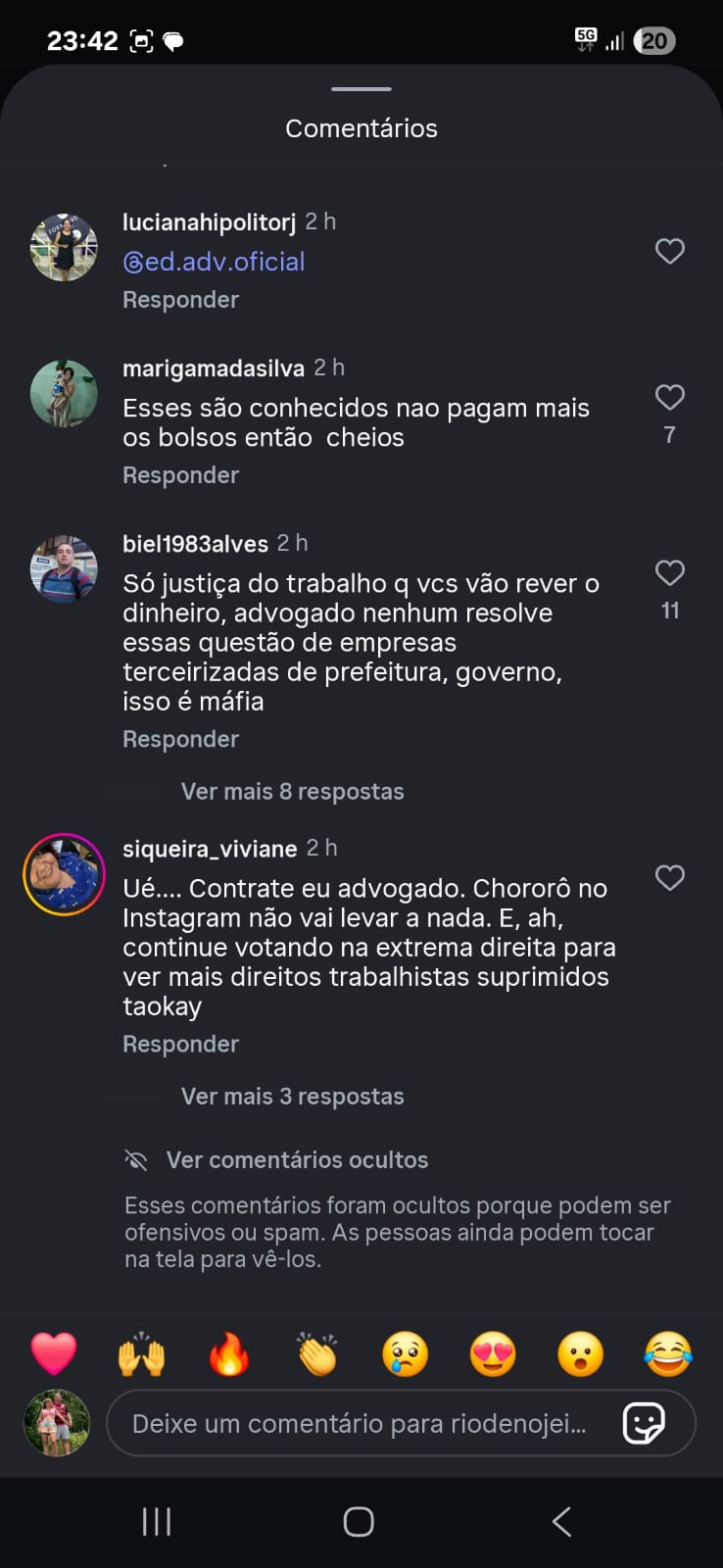Image resolution: width=723 pixels, height=1568 pixels.
Task: React with the laughing tears emoji
Action: pyautogui.click(x=668, y=1354)
